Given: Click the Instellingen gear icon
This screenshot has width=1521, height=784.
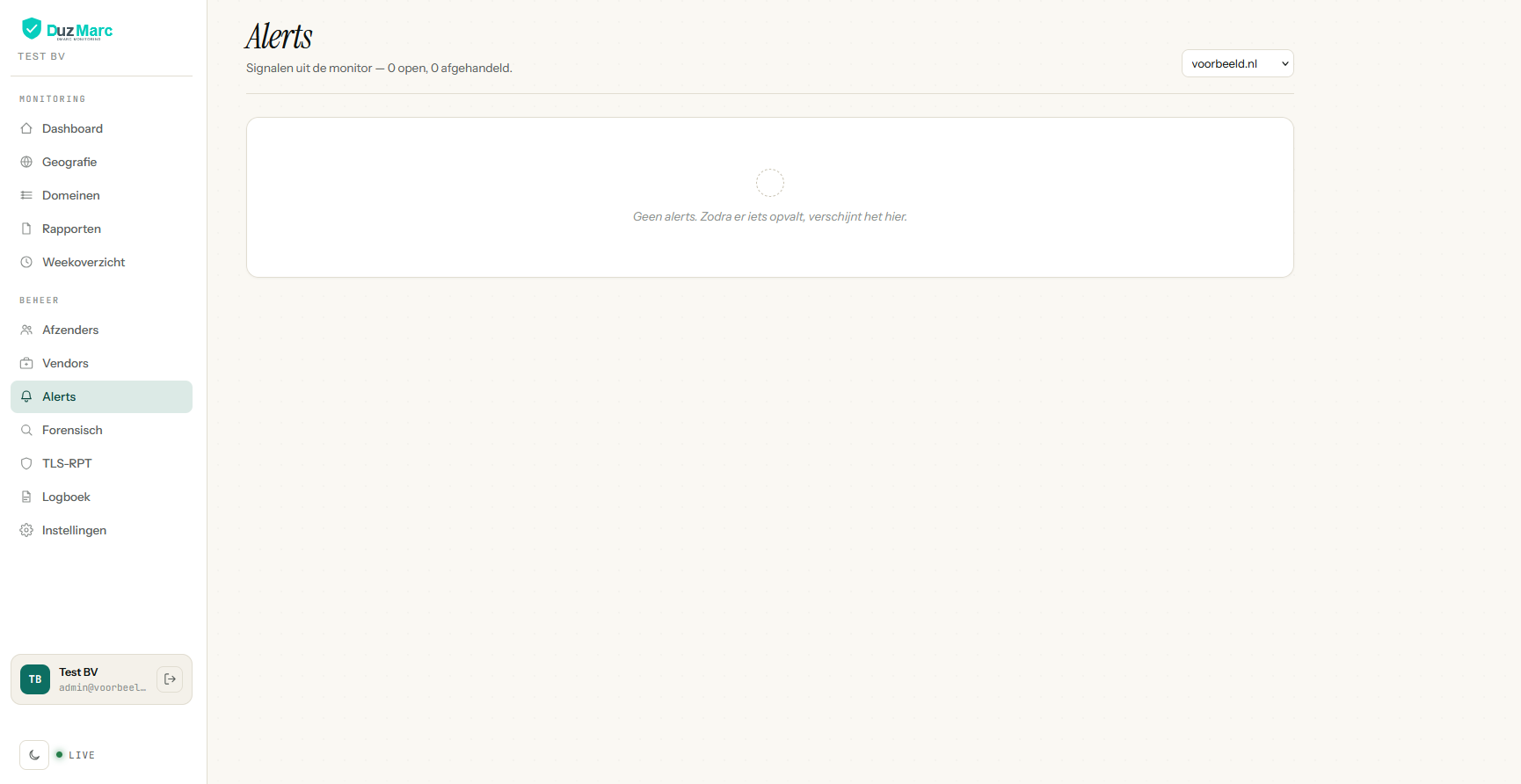Looking at the screenshot, I should tap(26, 530).
